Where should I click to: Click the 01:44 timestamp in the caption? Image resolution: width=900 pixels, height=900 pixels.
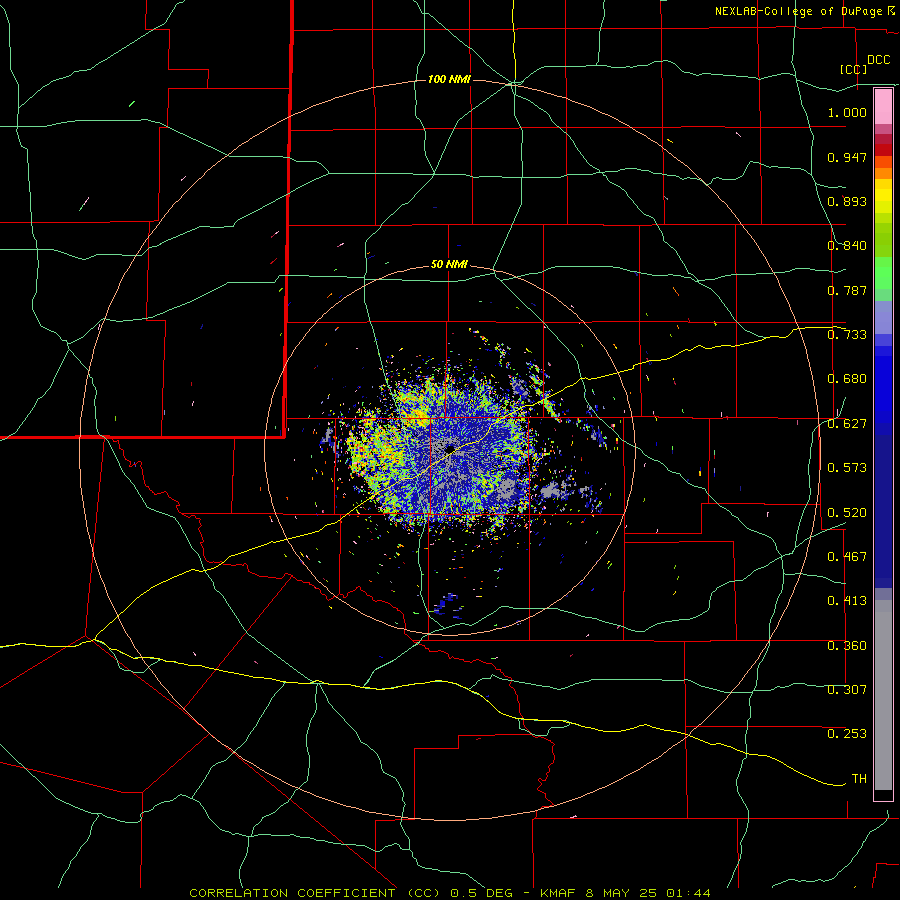coord(689,893)
